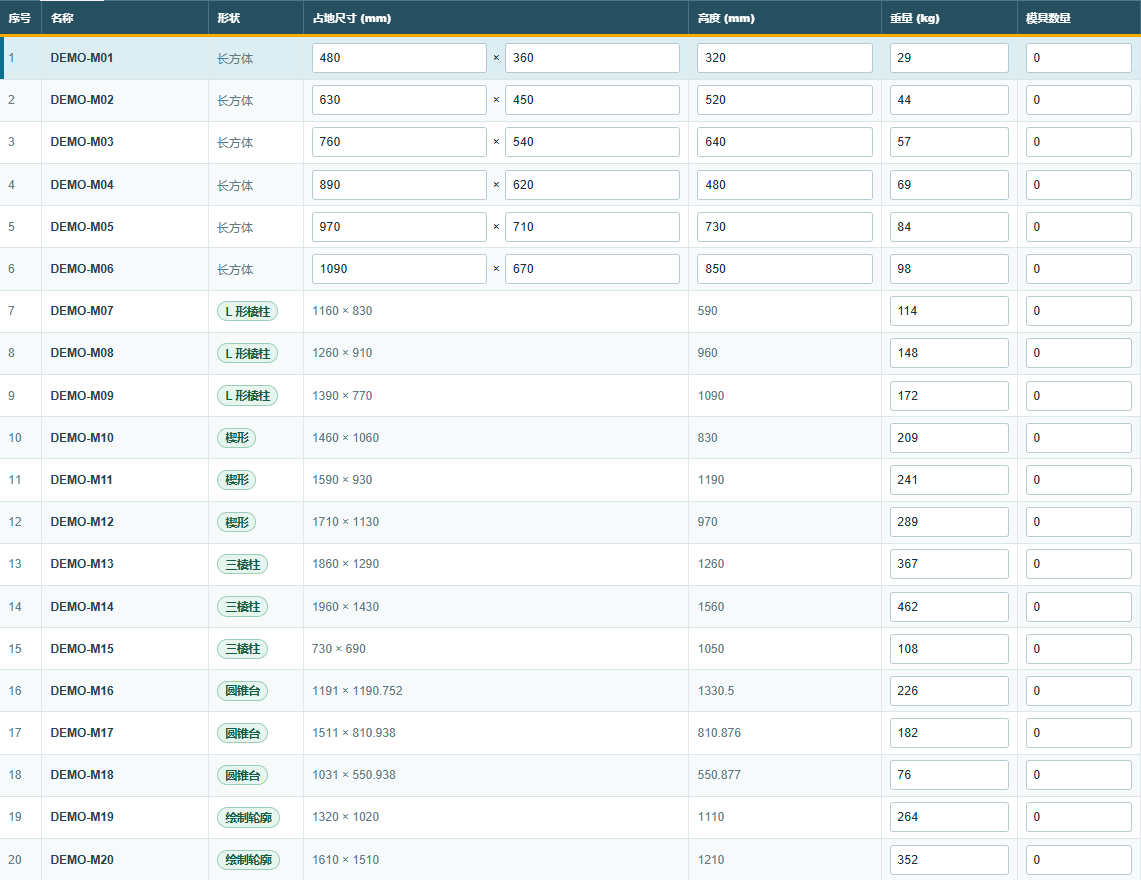Click the 480 footprint length field for DEMO-M01

[399, 58]
